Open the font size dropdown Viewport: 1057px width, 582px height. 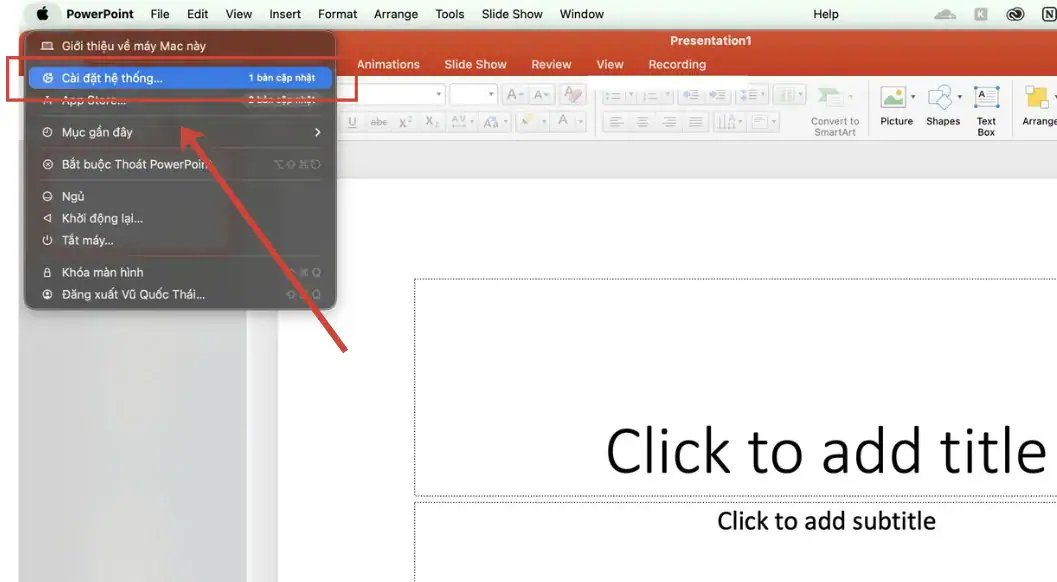[491, 95]
